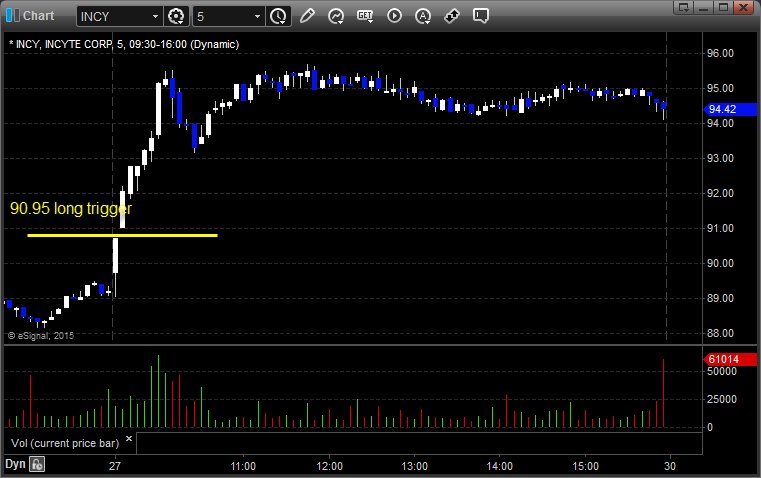Click the 27 date label
This screenshot has width=761, height=478.
point(115,466)
